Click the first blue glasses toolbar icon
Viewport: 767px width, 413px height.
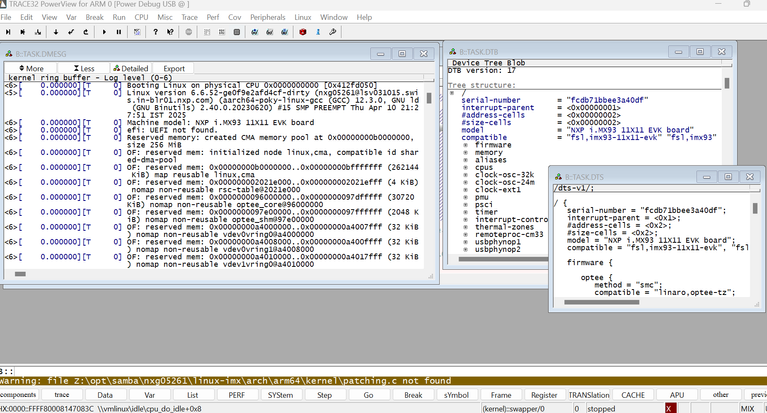255,32
